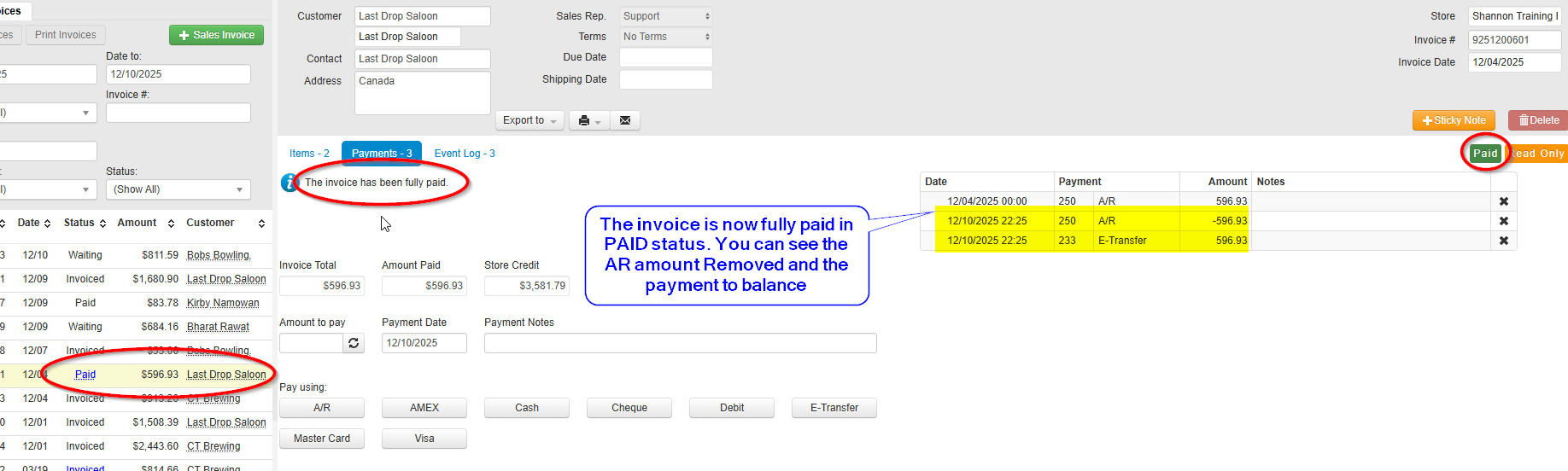Image resolution: width=1568 pixels, height=471 pixels.
Task: Click the Amount Paid $596.93 field
Action: coord(424,286)
